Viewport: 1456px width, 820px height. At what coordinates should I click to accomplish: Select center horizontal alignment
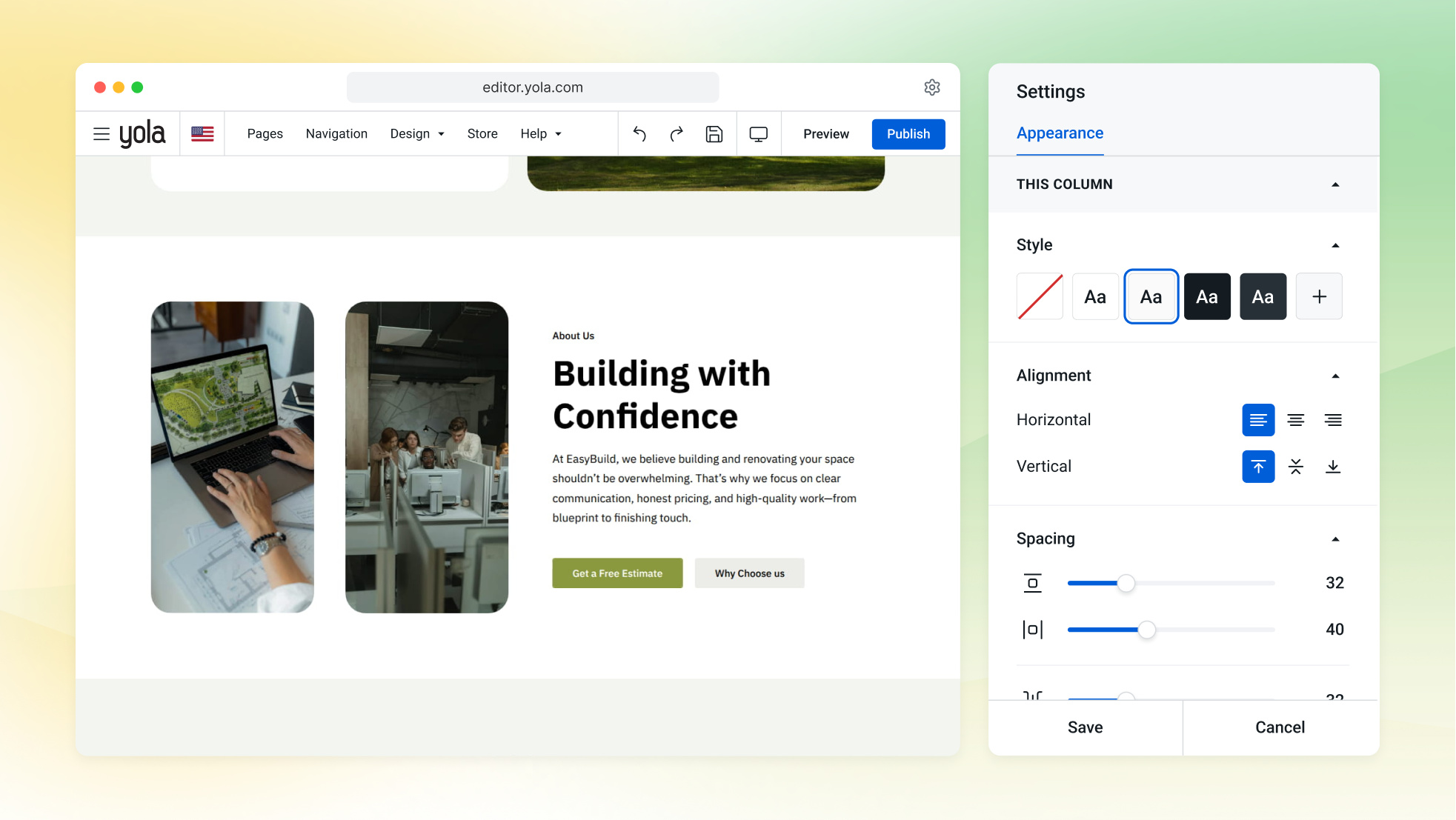1296,420
